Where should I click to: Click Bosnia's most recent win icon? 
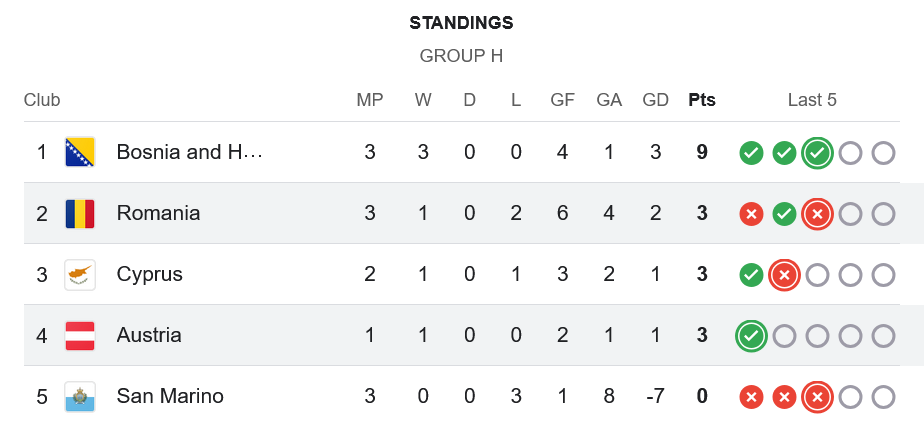(817, 153)
